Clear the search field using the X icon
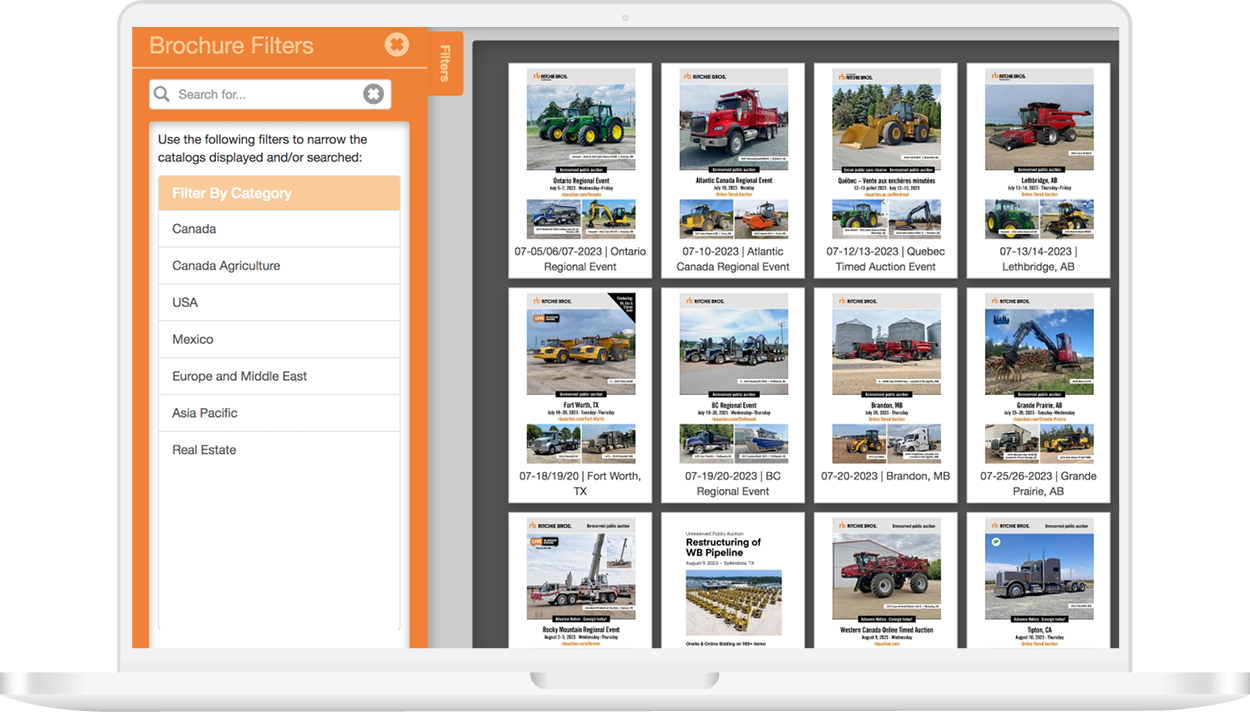The height and width of the screenshot is (712, 1250). (373, 93)
